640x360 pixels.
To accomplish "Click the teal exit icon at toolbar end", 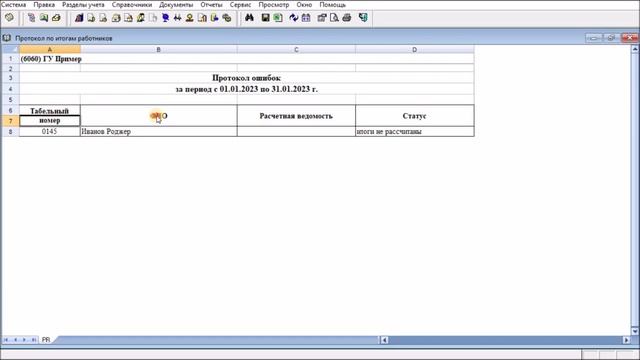I will coord(363,18).
